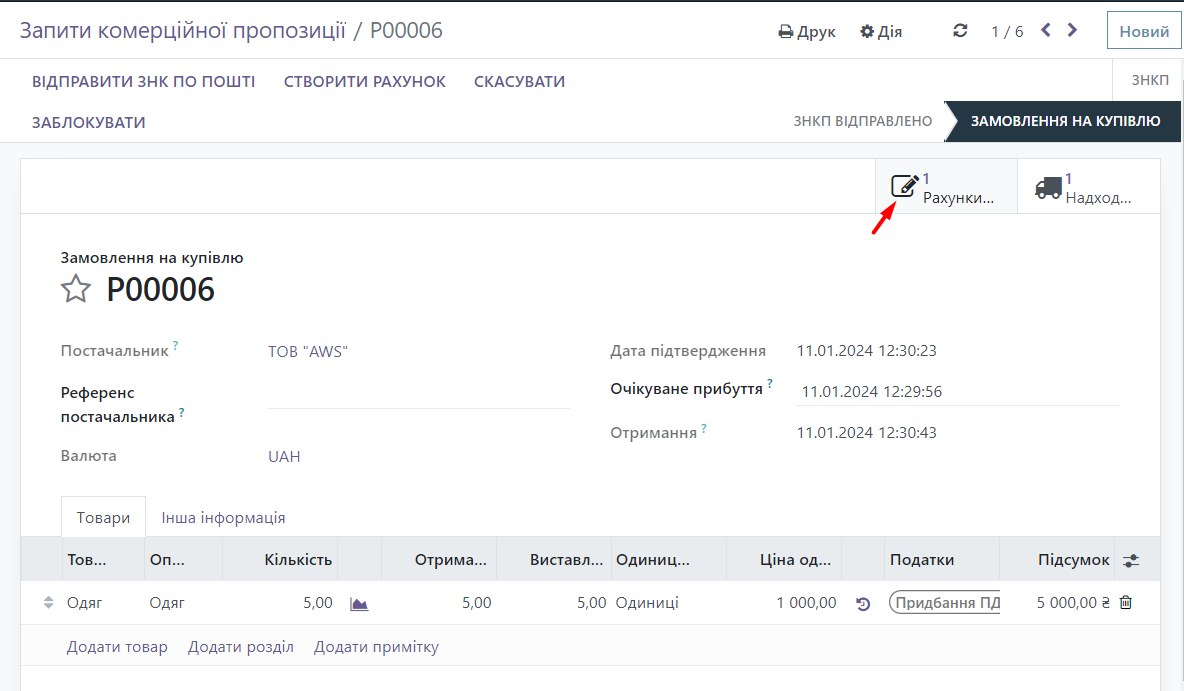Select the Товари tab
This screenshot has width=1184, height=691.
[x=103, y=518]
